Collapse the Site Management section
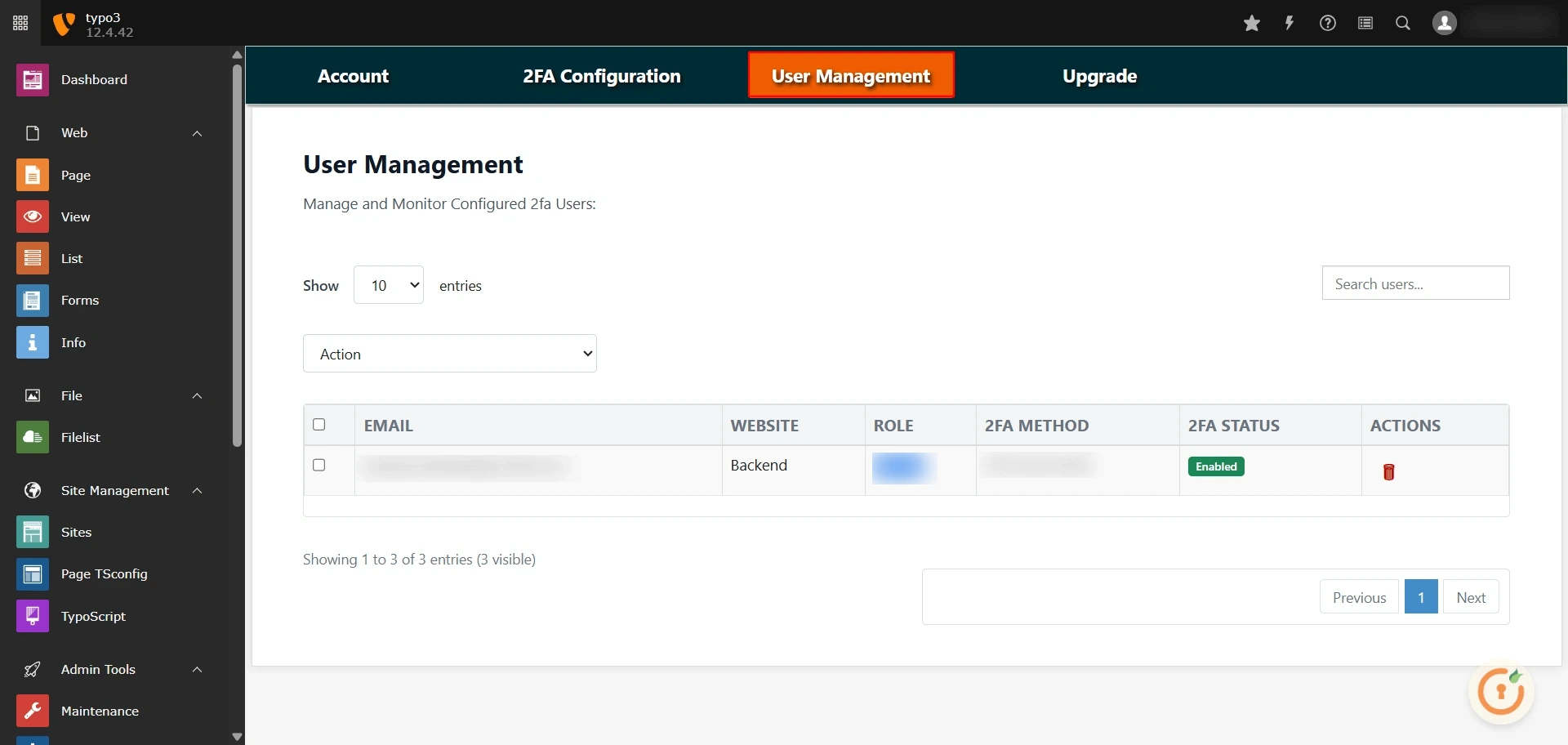 pos(197,491)
